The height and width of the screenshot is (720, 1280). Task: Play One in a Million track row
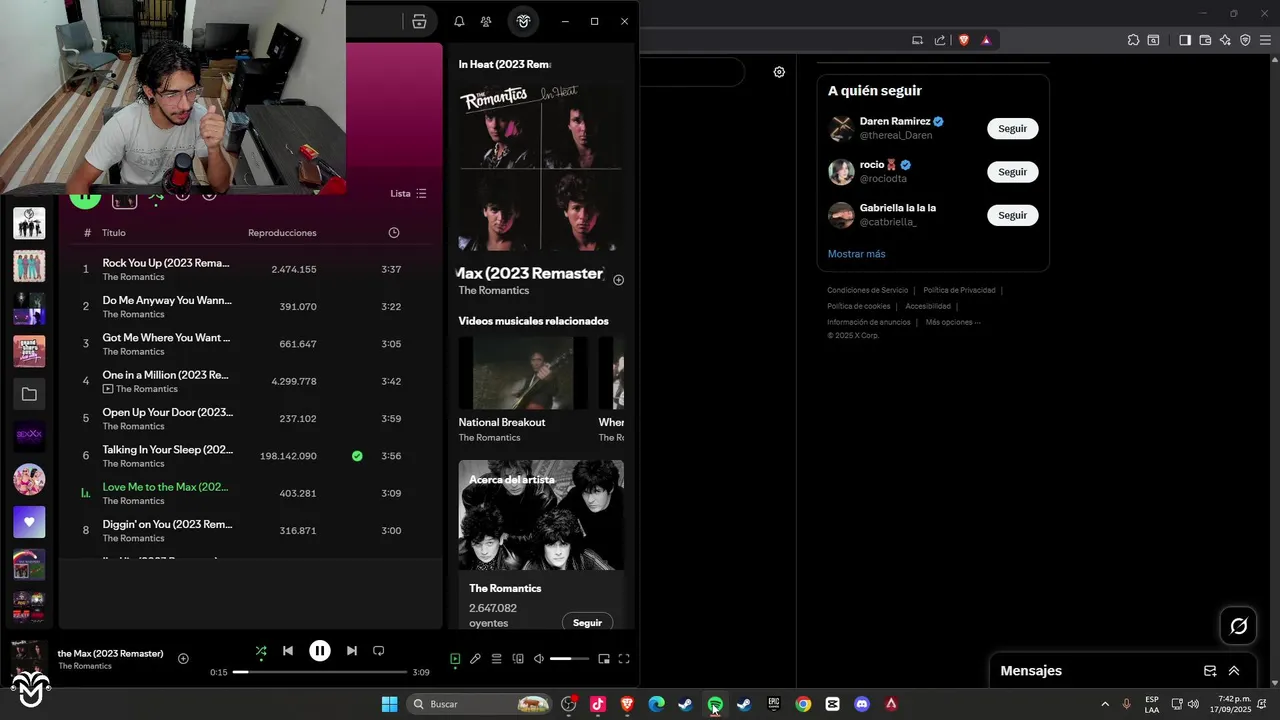[250, 381]
